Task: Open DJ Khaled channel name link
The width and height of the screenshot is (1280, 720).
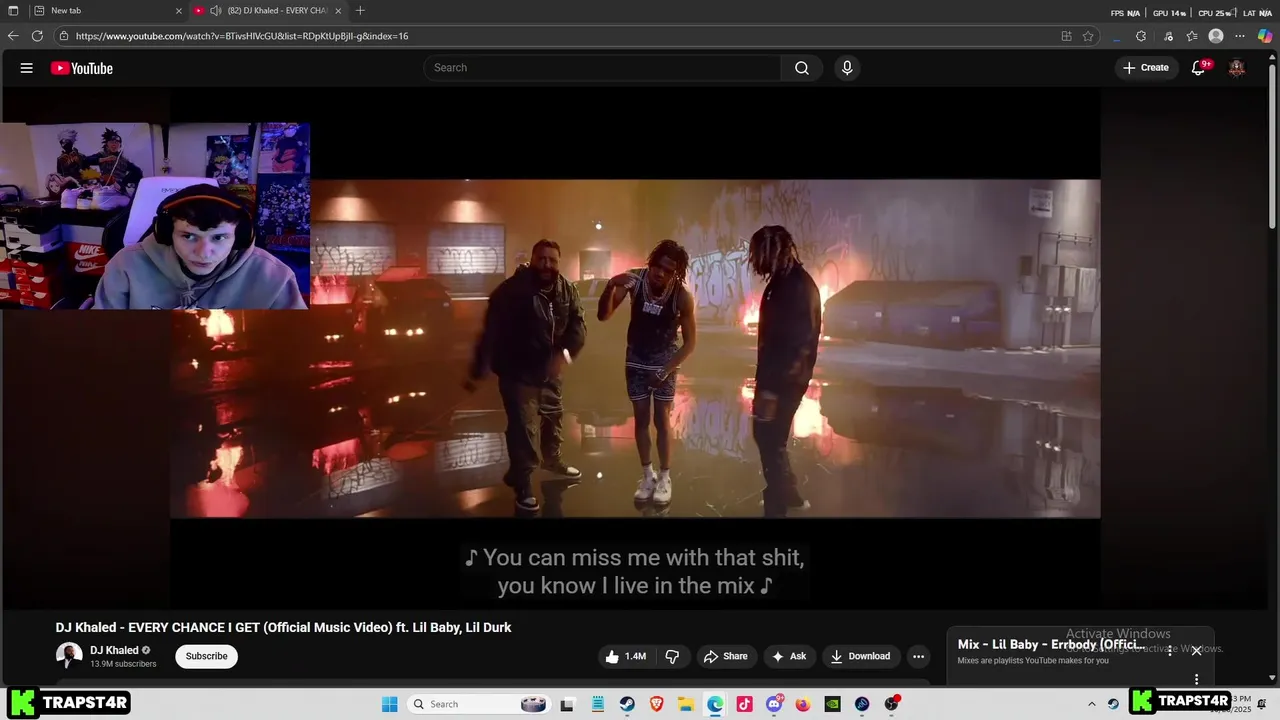Action: [x=114, y=650]
